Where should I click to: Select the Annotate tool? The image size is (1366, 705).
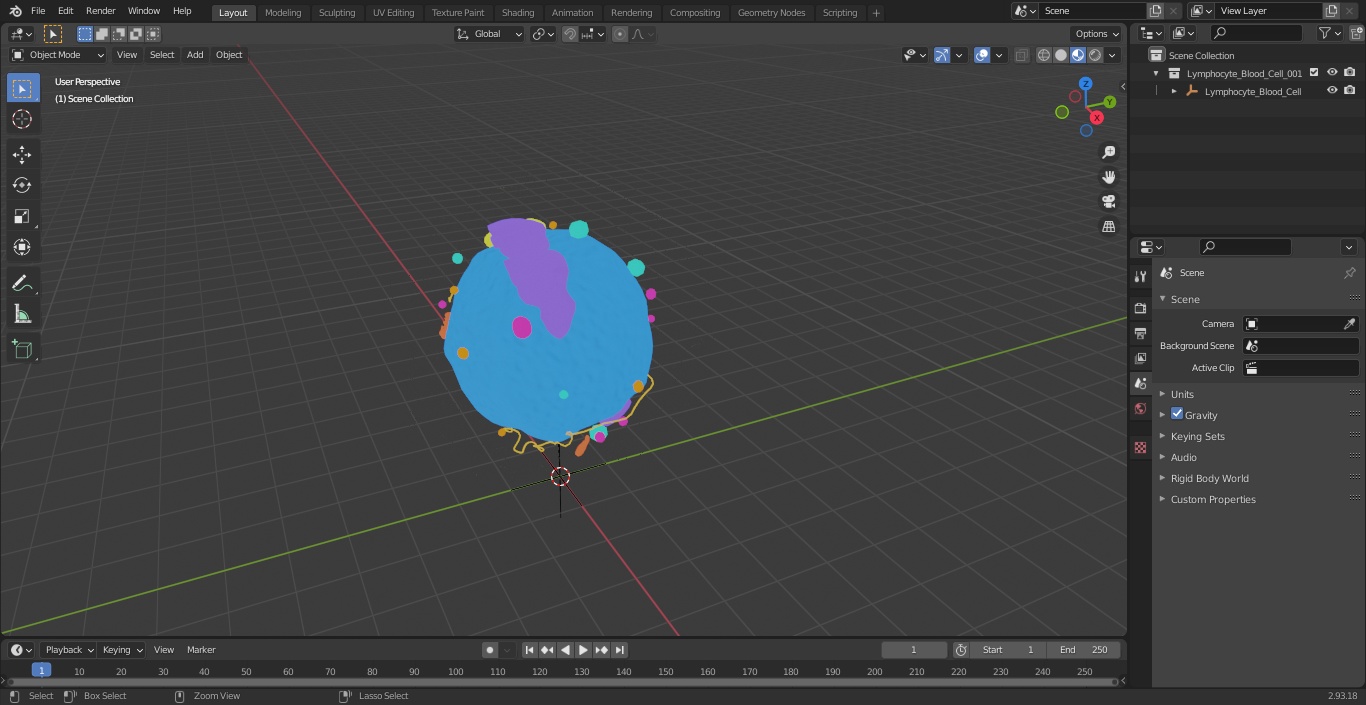coord(22,283)
